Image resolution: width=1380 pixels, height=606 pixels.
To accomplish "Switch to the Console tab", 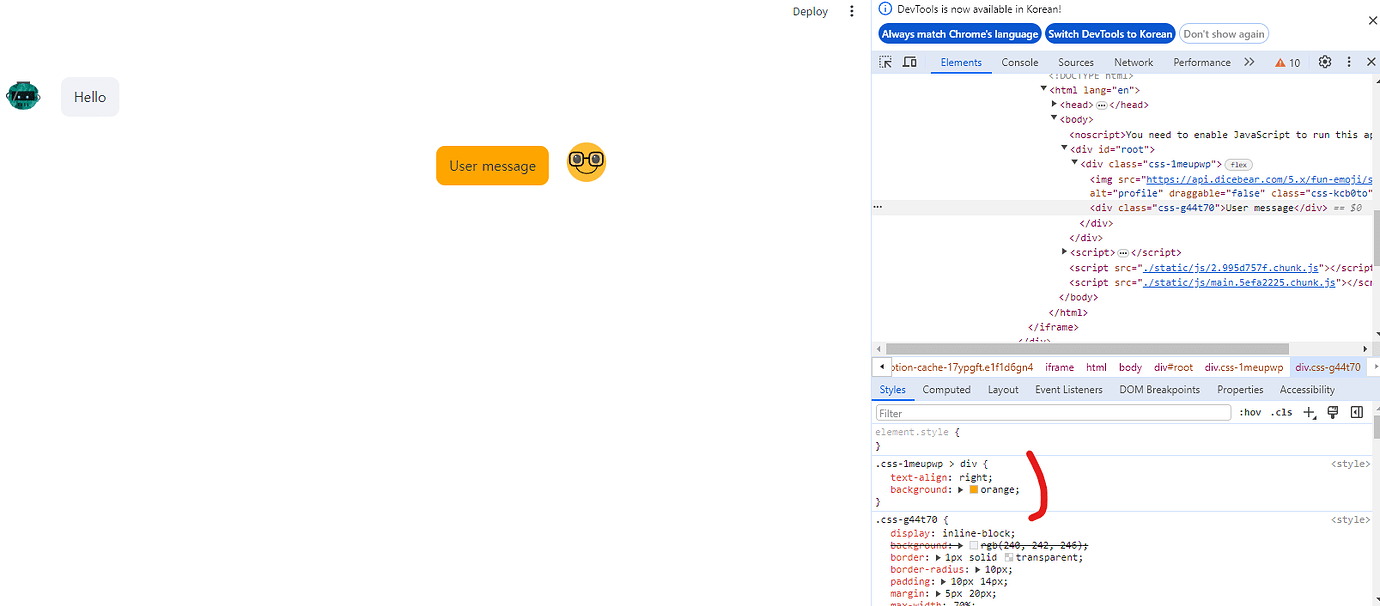I will click(x=1019, y=61).
